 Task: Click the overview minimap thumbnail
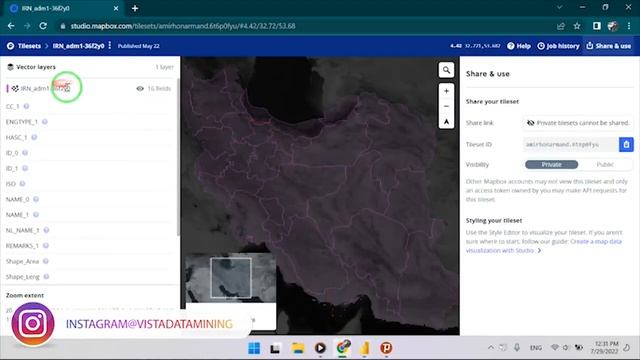click(x=231, y=278)
